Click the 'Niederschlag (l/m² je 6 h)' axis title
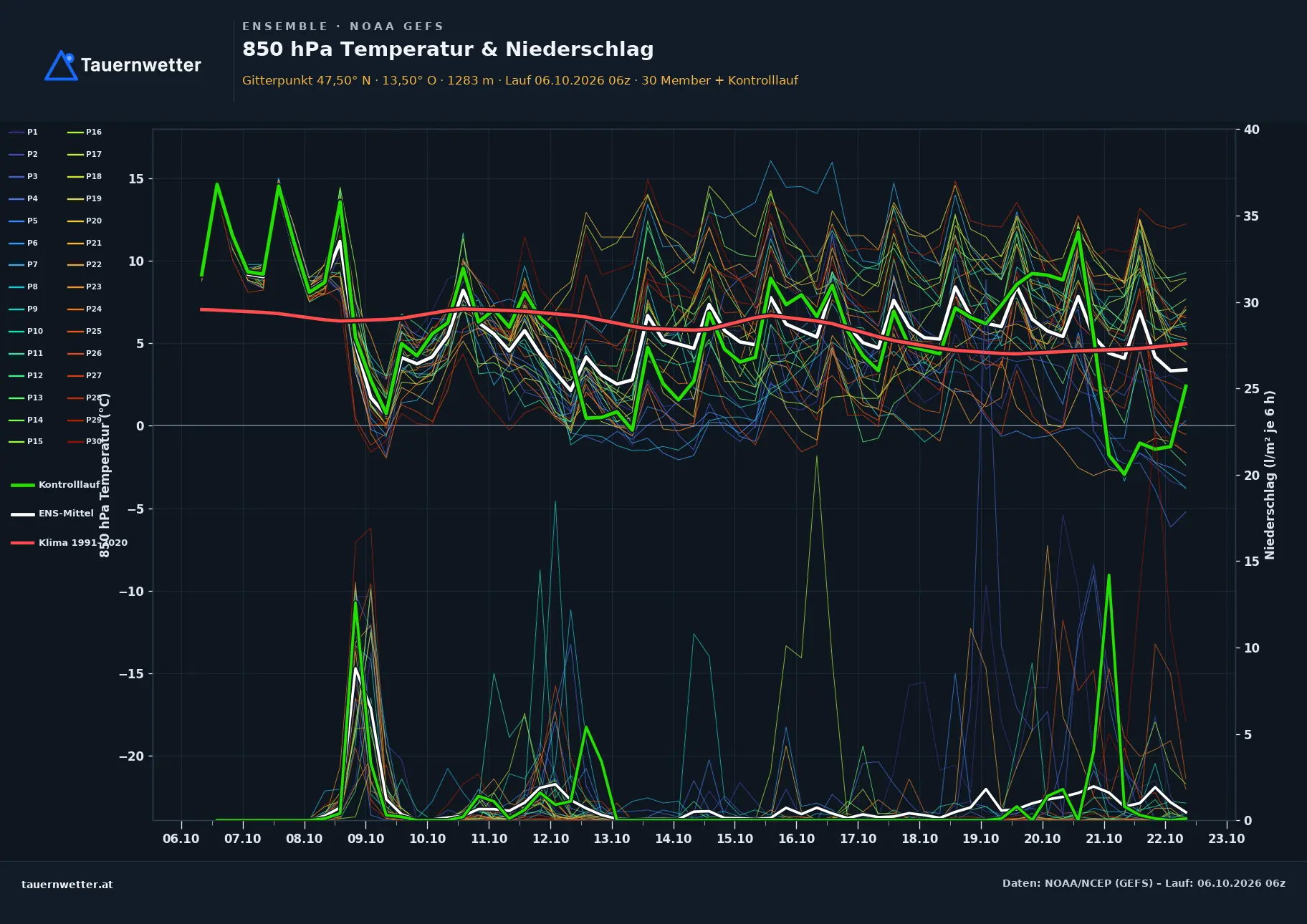 [x=1270, y=475]
